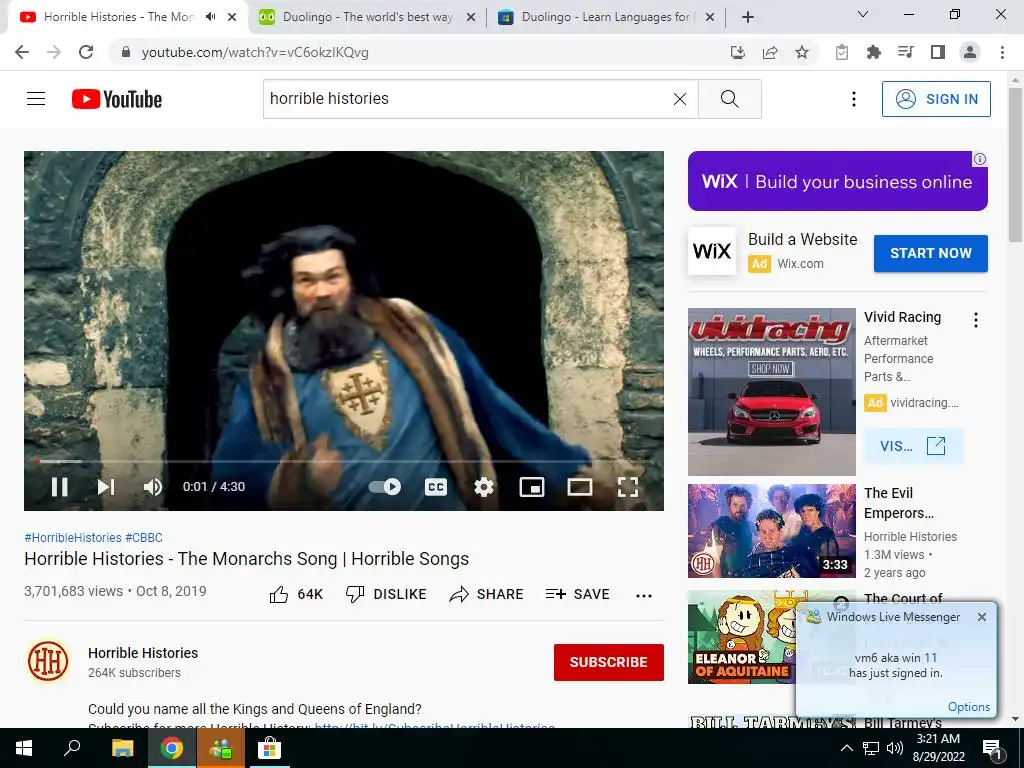Open Options in the Messenger notification
This screenshot has height=768, width=1024.
tap(968, 707)
